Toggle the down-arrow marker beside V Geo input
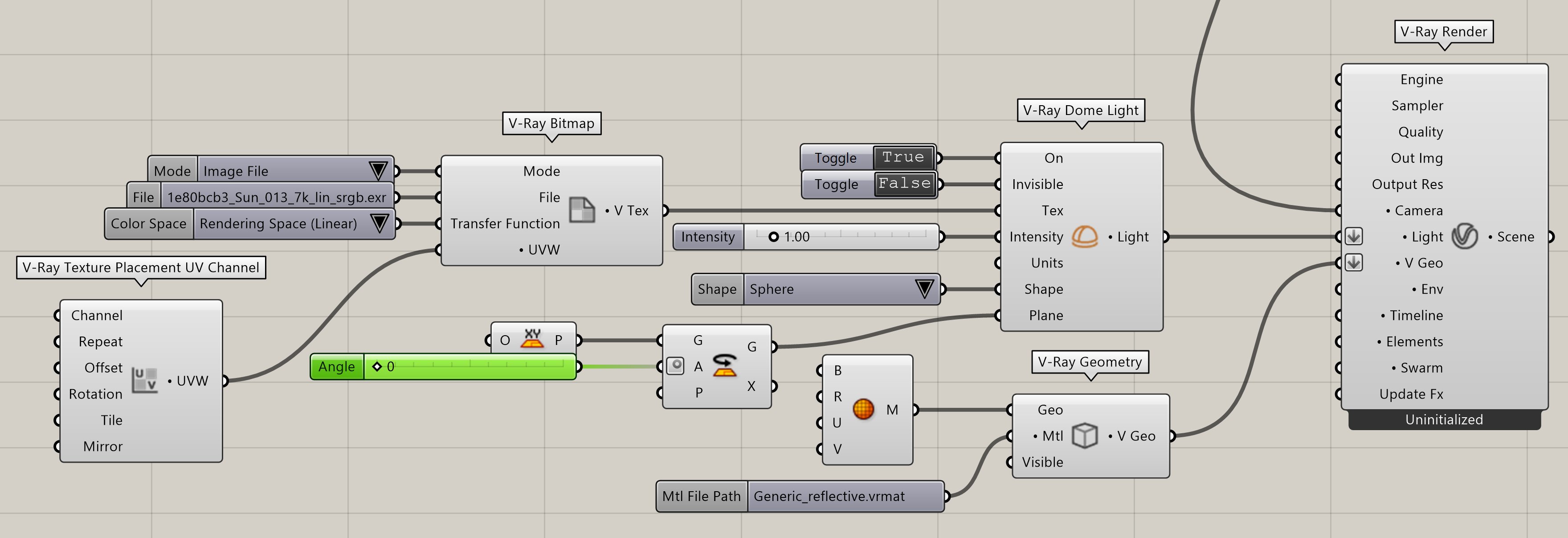The width and height of the screenshot is (1568, 538). [x=1354, y=263]
